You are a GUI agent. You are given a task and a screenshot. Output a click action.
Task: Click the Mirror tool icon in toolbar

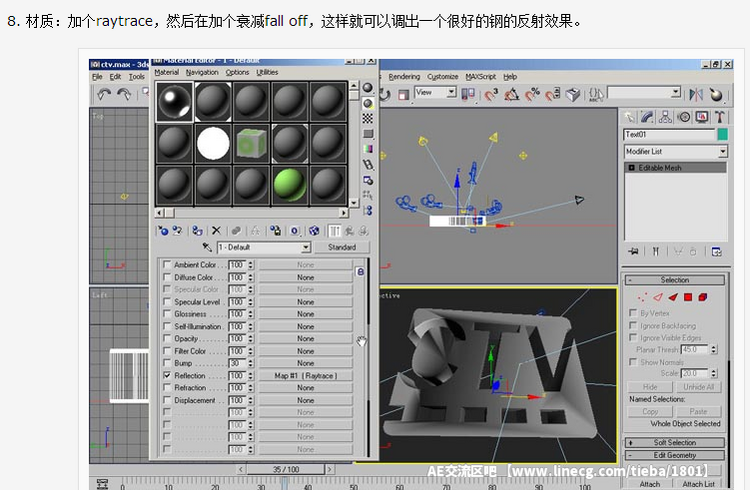(x=696, y=94)
